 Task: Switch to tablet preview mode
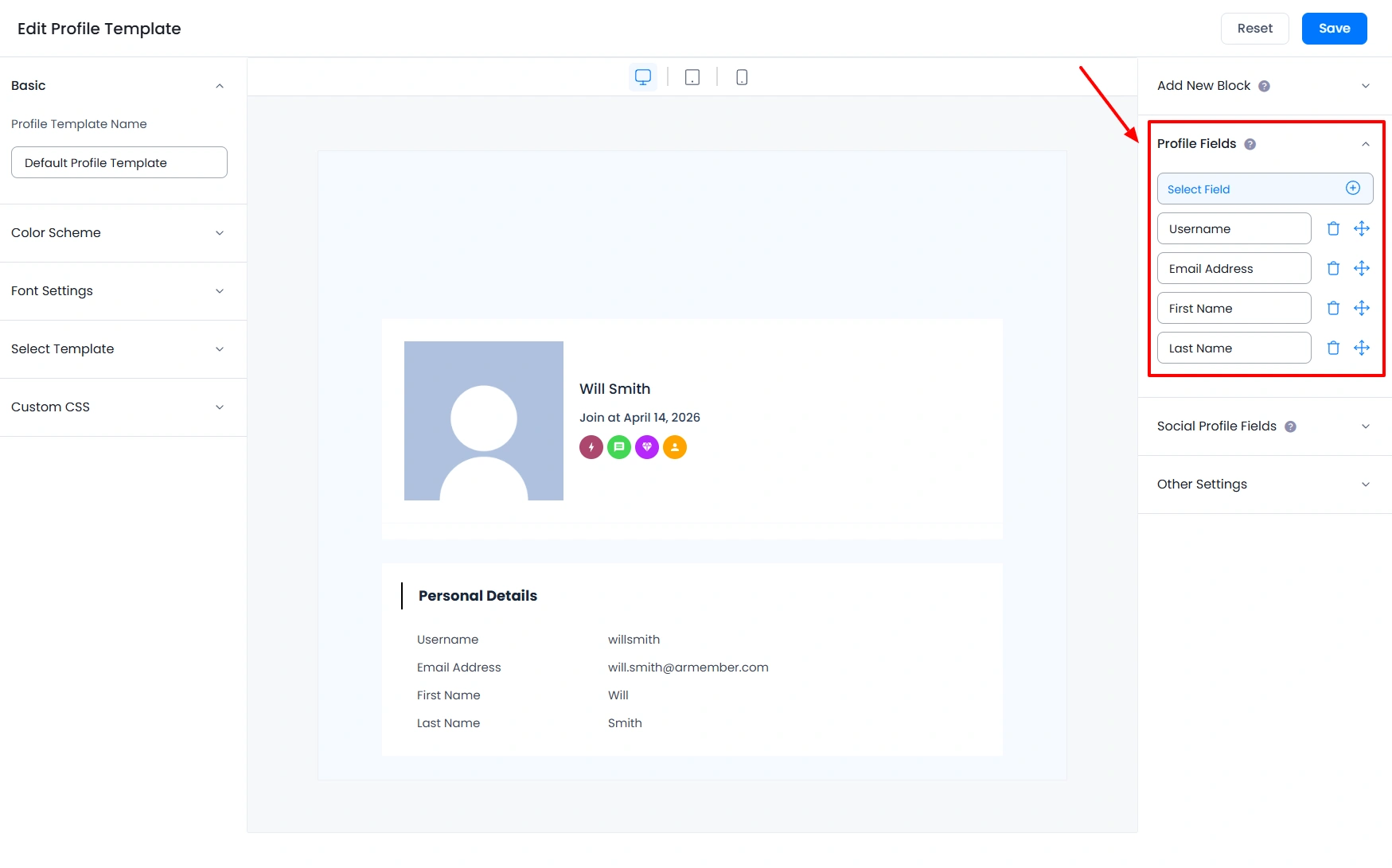pos(692,77)
